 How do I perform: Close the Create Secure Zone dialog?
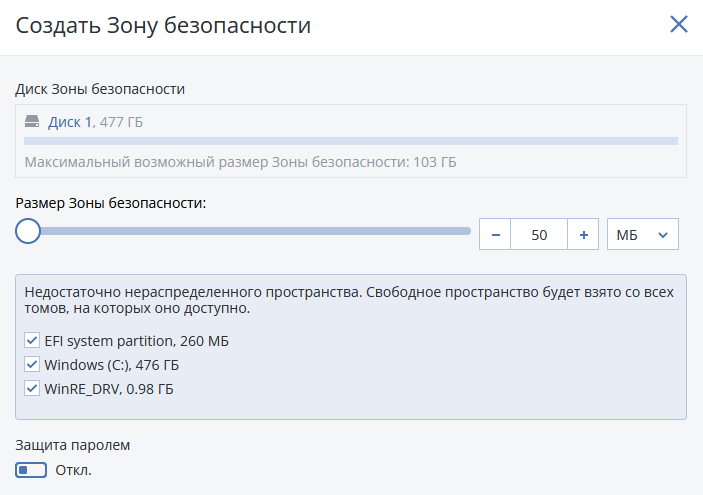click(x=679, y=25)
